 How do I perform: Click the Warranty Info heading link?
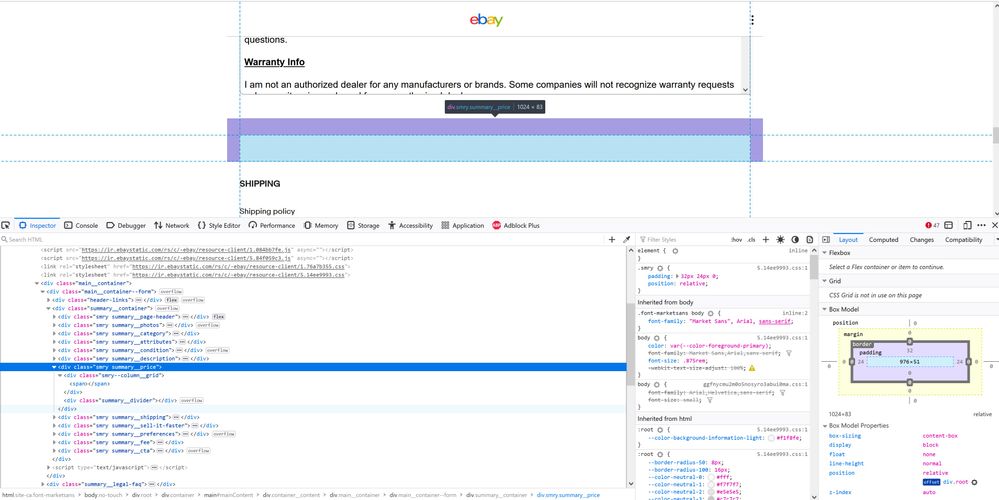[x=274, y=62]
